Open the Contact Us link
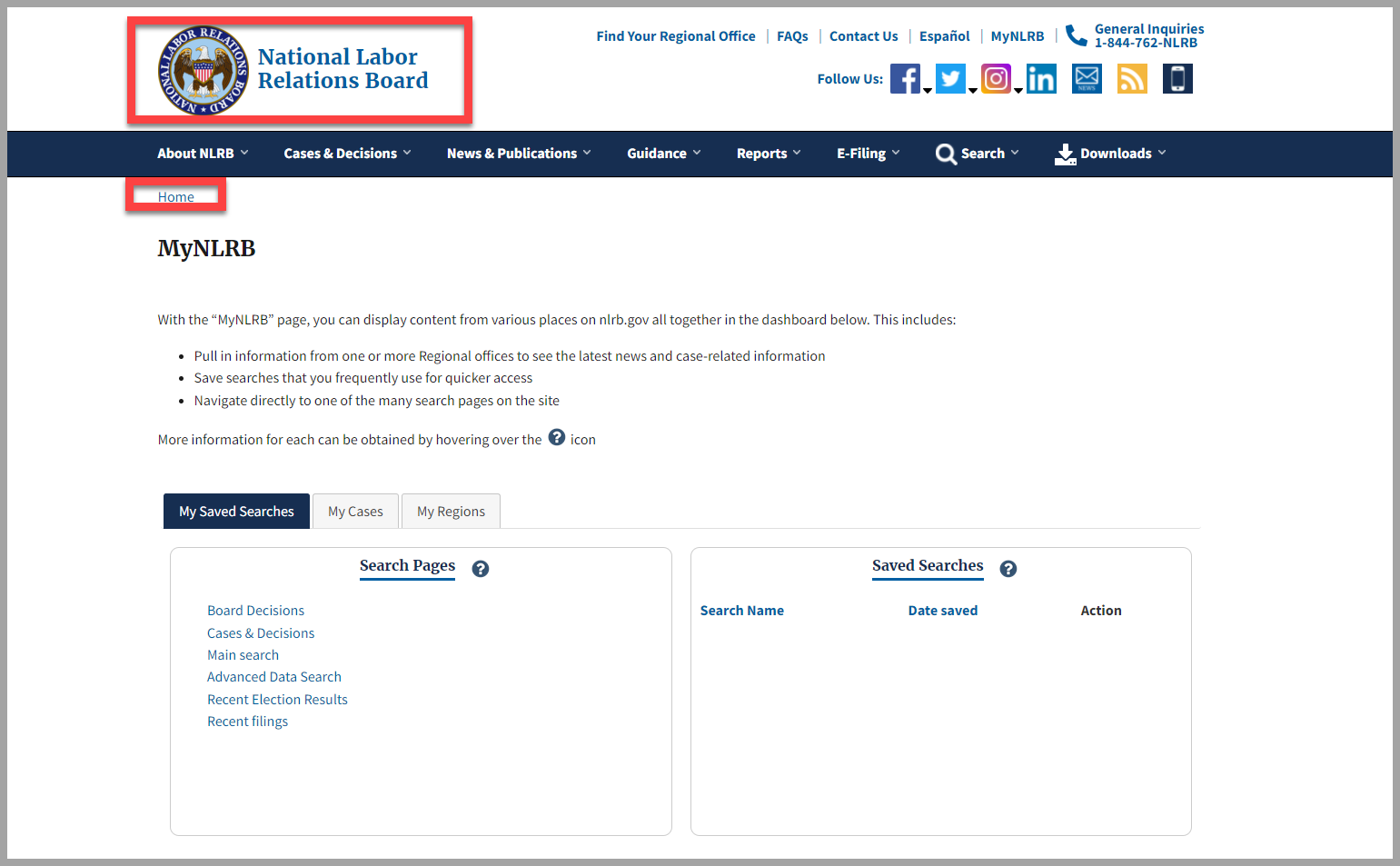Screen dimensions: 1400x866 click(x=863, y=36)
